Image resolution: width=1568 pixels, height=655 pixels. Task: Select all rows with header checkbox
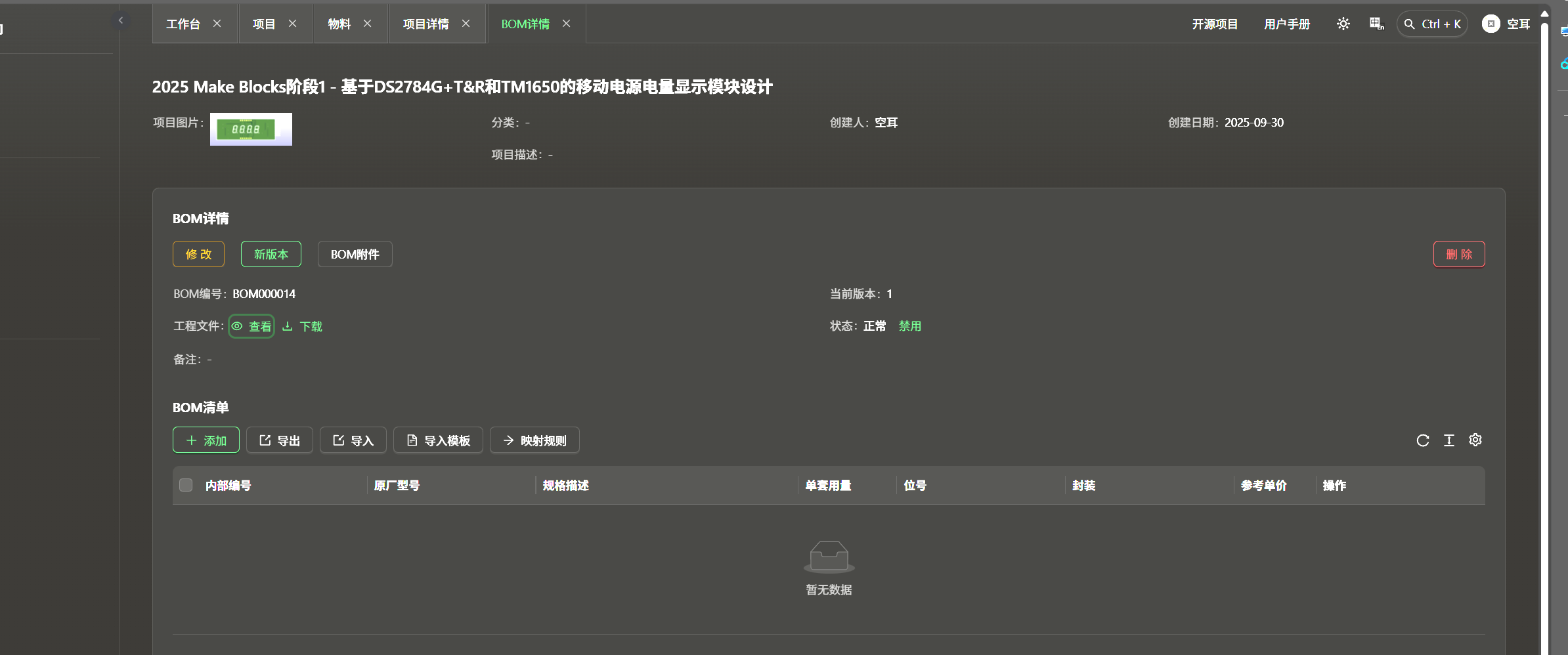[186, 485]
